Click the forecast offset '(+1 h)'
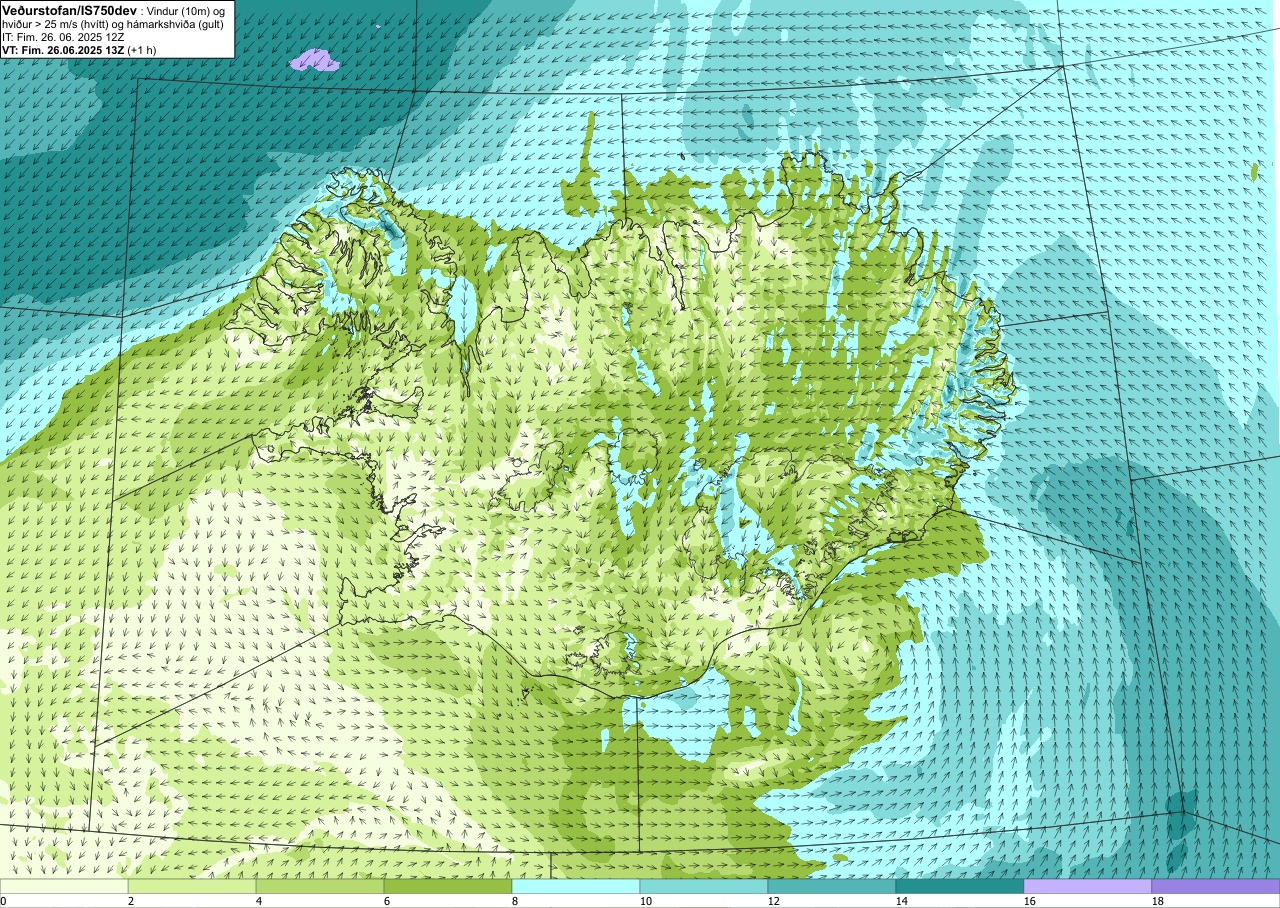 coord(142,49)
